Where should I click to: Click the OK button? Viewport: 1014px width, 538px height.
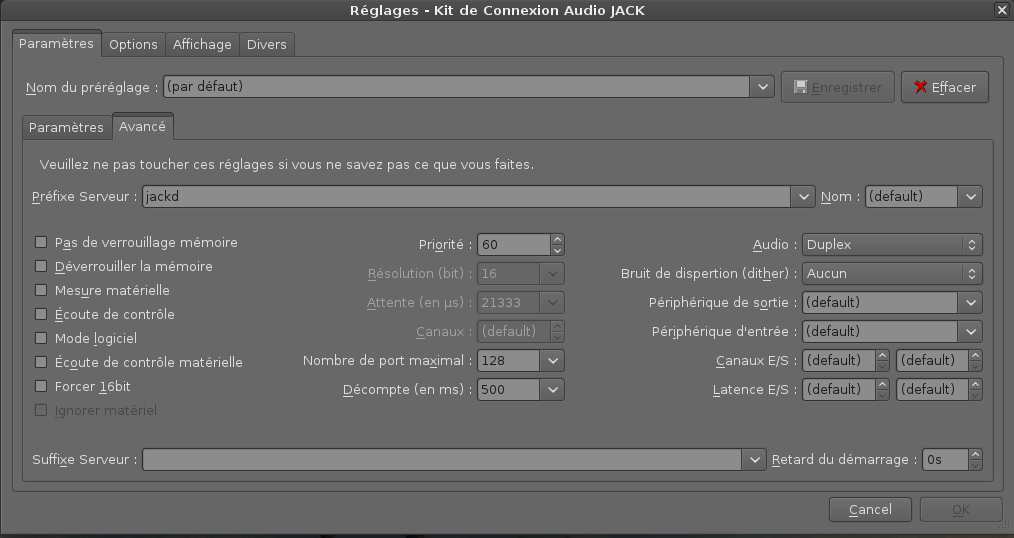pos(961,510)
